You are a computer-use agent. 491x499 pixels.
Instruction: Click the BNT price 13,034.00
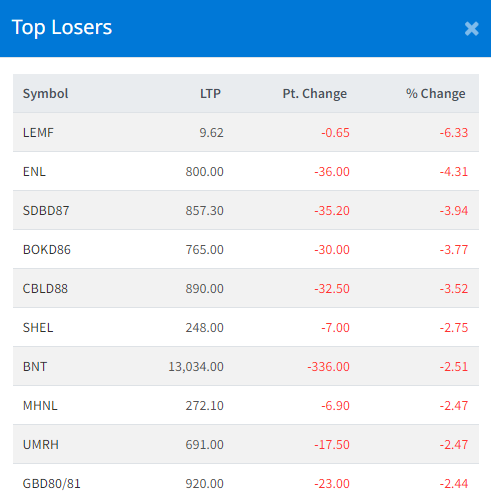196,367
